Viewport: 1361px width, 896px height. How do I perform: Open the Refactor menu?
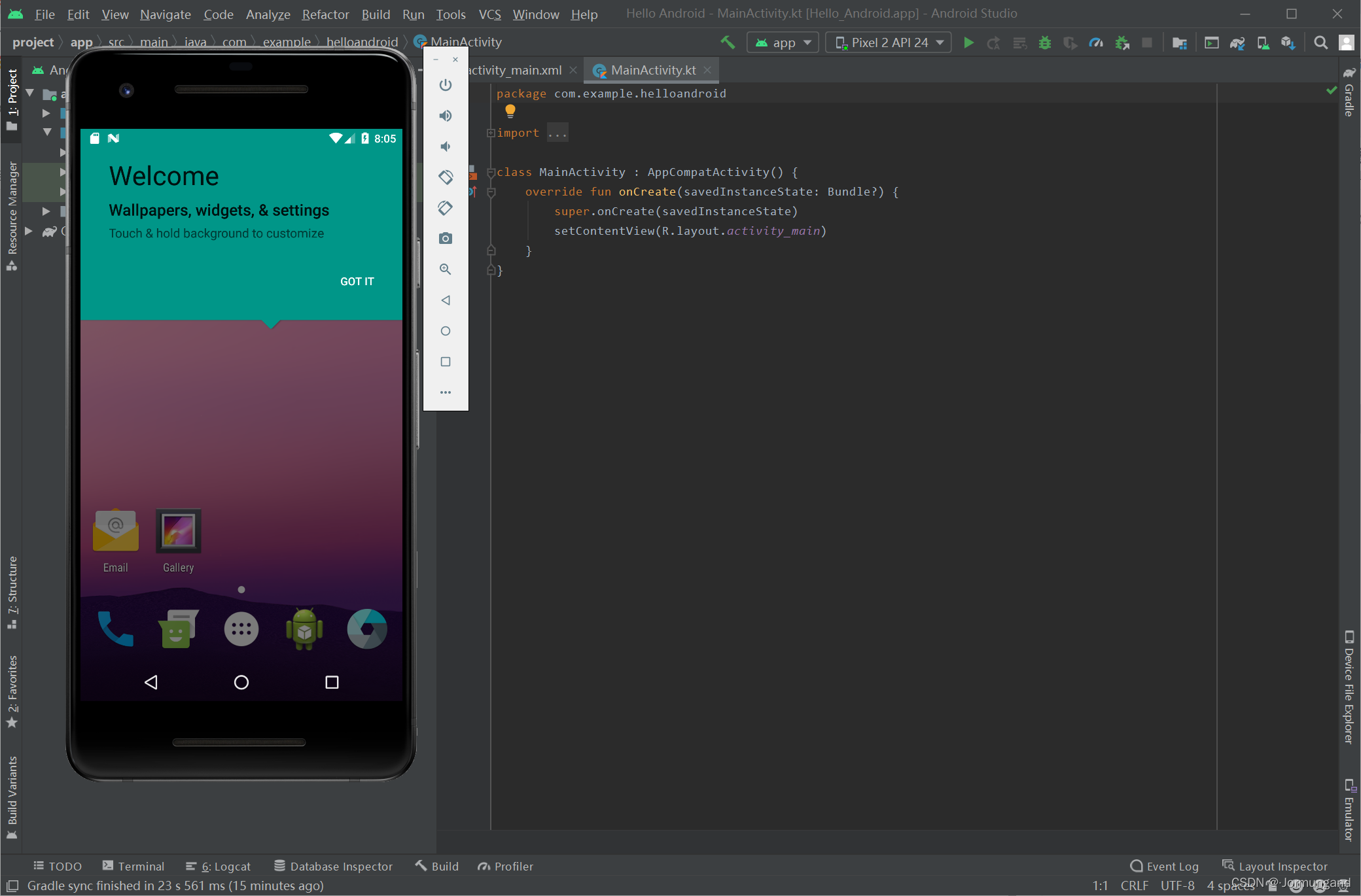click(325, 14)
